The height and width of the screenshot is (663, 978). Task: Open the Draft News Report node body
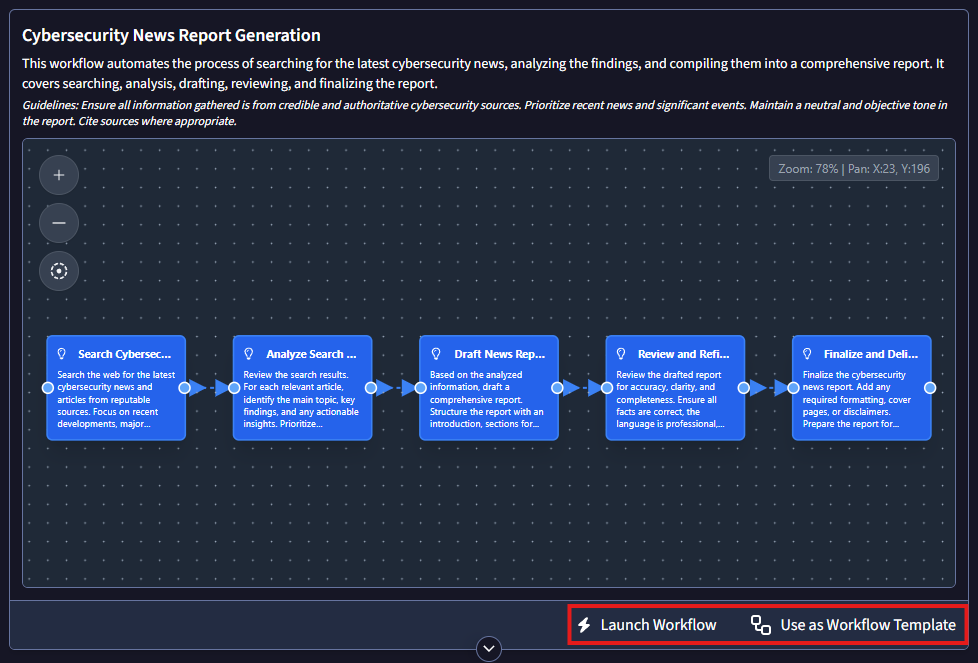[488, 400]
